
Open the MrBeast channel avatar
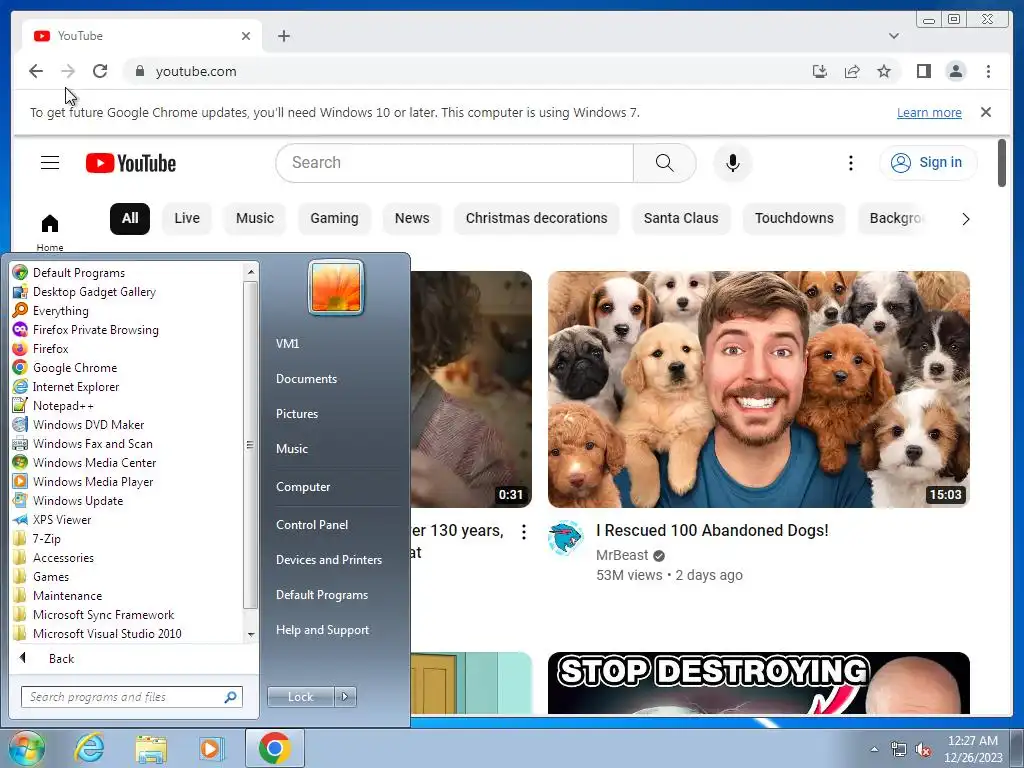click(566, 538)
